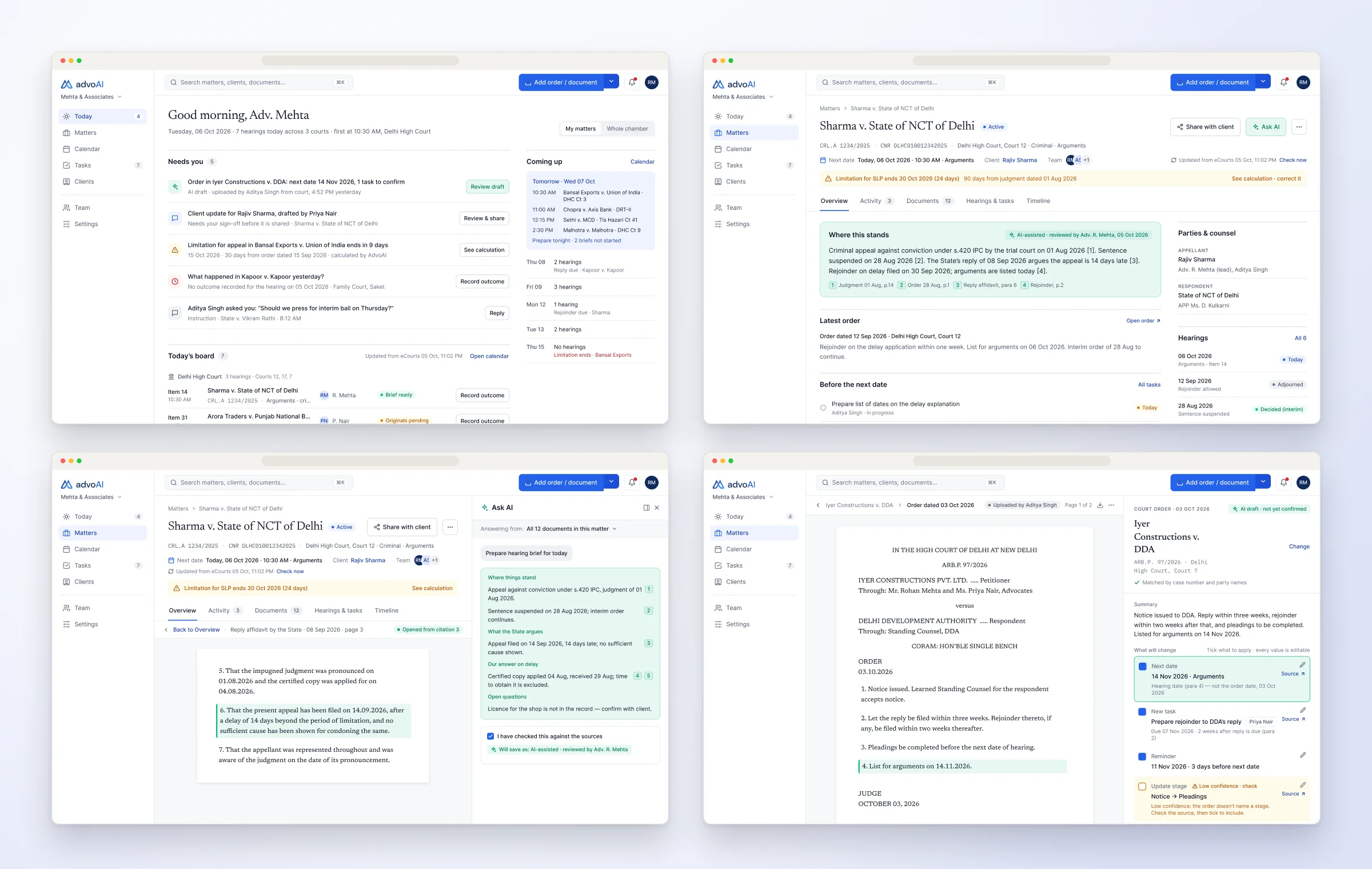Open more options next to Ask AI button
Screen dimensions: 1372x869
click(x=1299, y=127)
